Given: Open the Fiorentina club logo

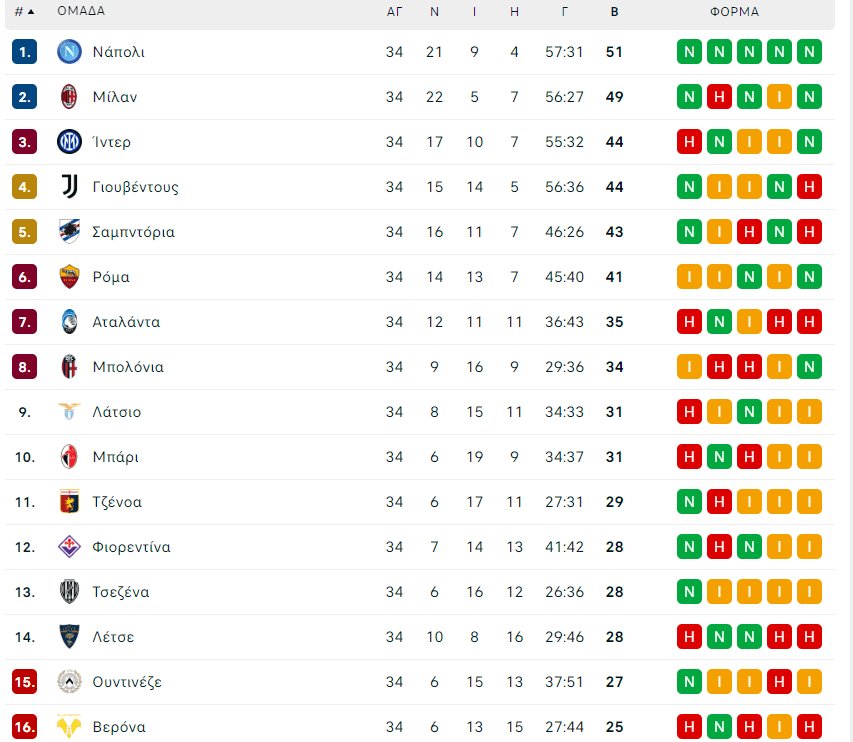Looking at the screenshot, I should pos(69,547).
